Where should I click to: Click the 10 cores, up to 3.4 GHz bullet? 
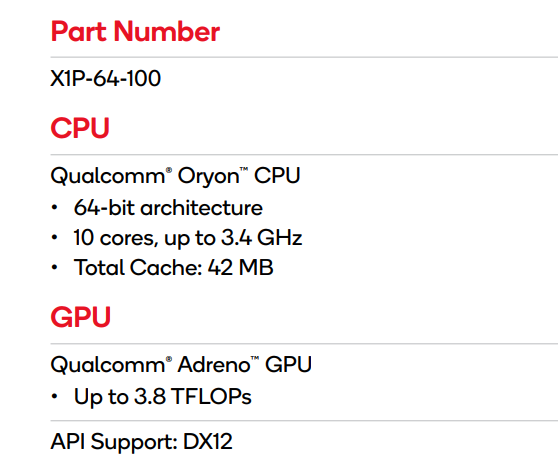click(x=188, y=238)
